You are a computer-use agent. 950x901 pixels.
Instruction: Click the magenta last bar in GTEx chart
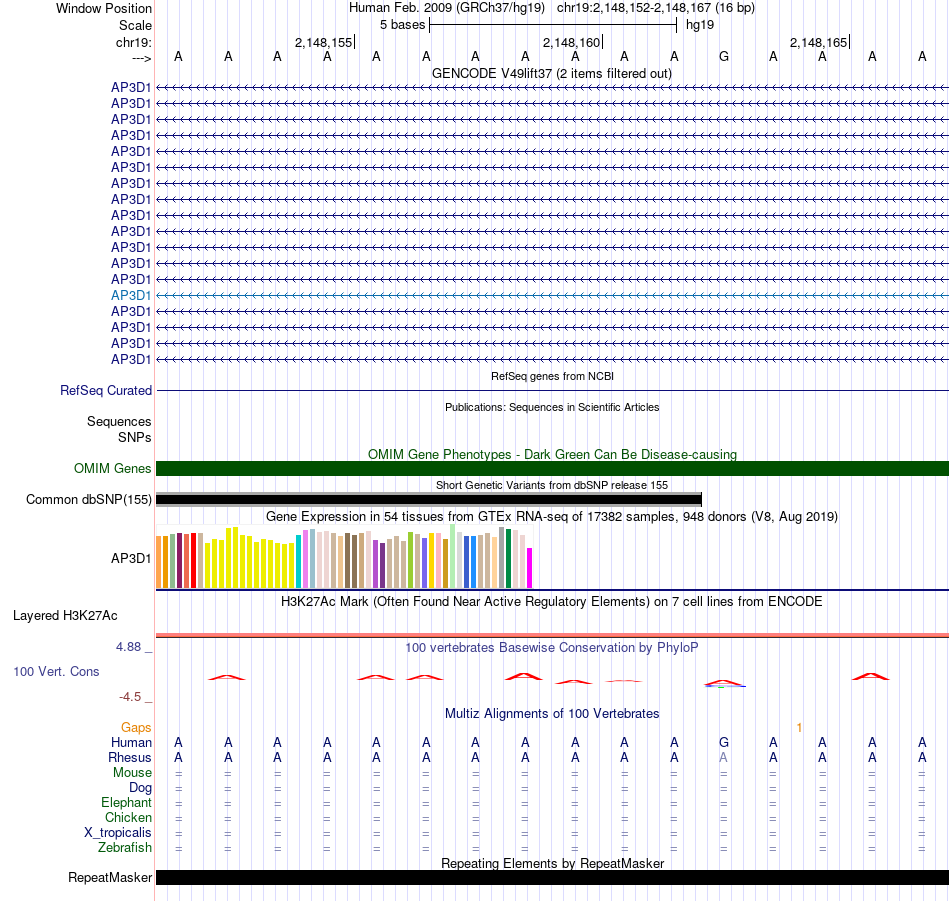point(530,568)
